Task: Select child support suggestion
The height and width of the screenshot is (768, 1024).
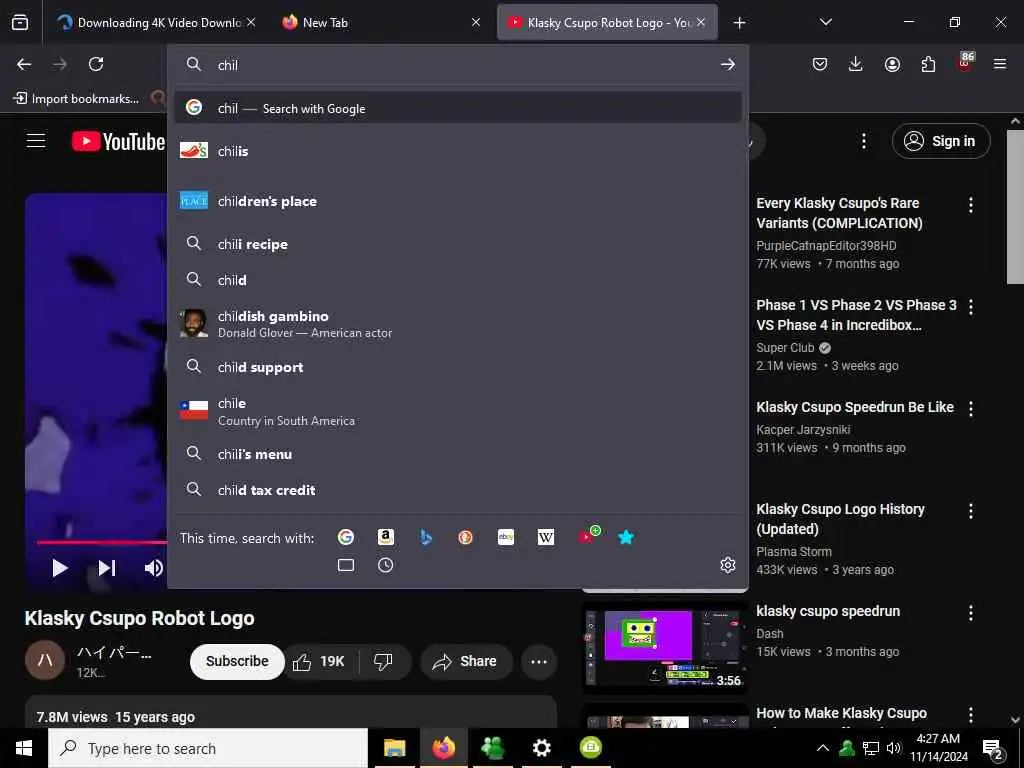Action: (458, 367)
